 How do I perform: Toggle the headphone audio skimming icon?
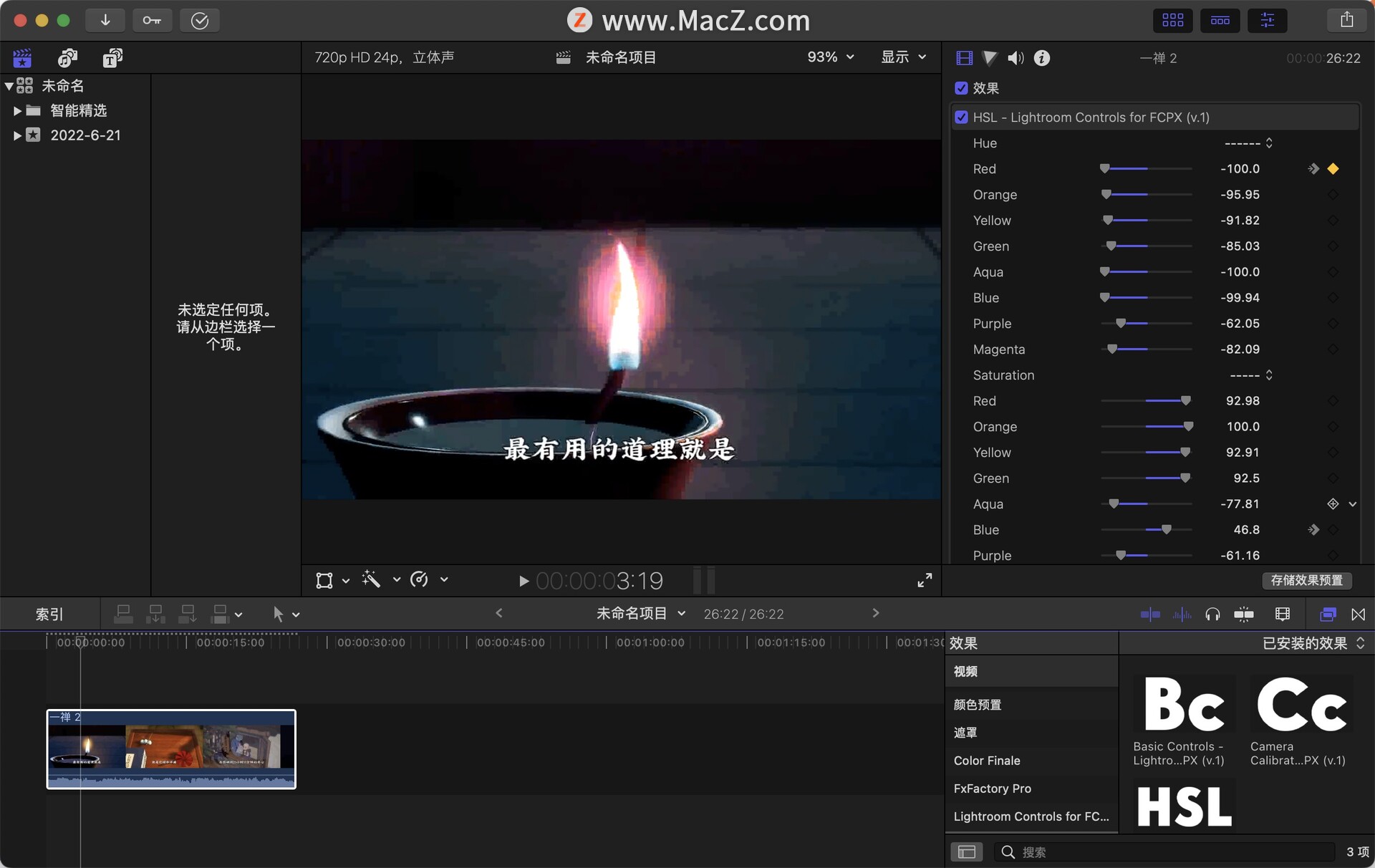point(1212,614)
